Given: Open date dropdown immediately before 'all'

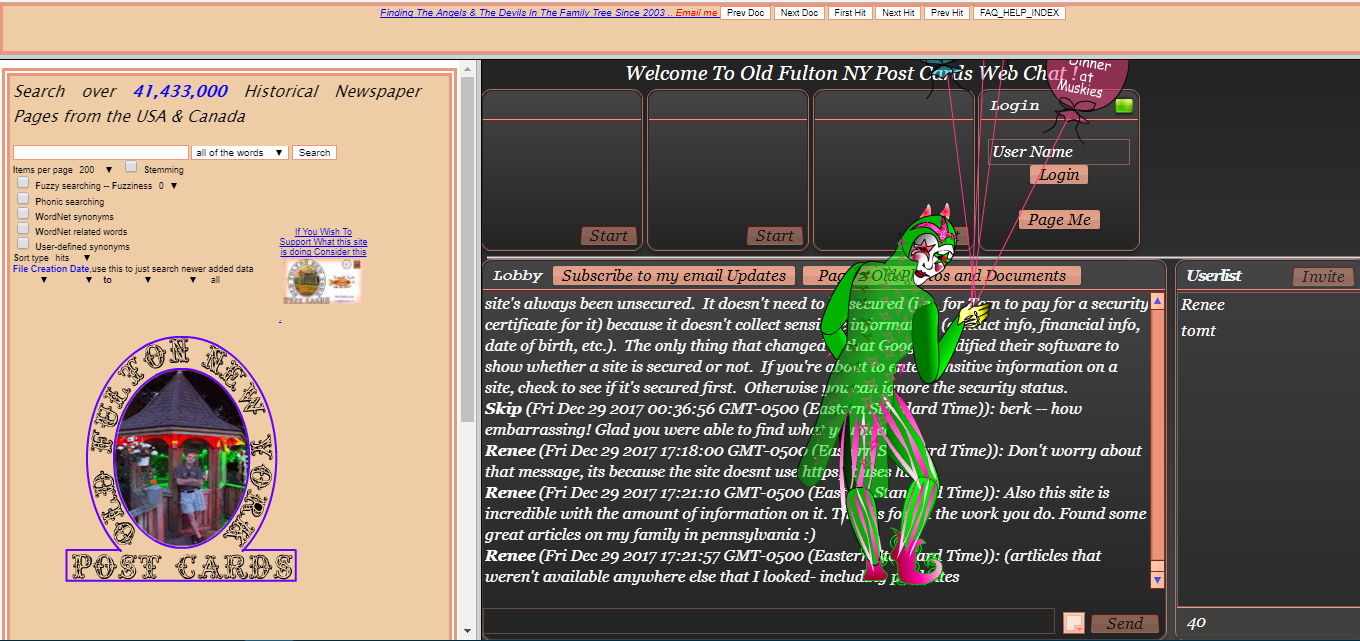Looking at the screenshot, I should (193, 280).
